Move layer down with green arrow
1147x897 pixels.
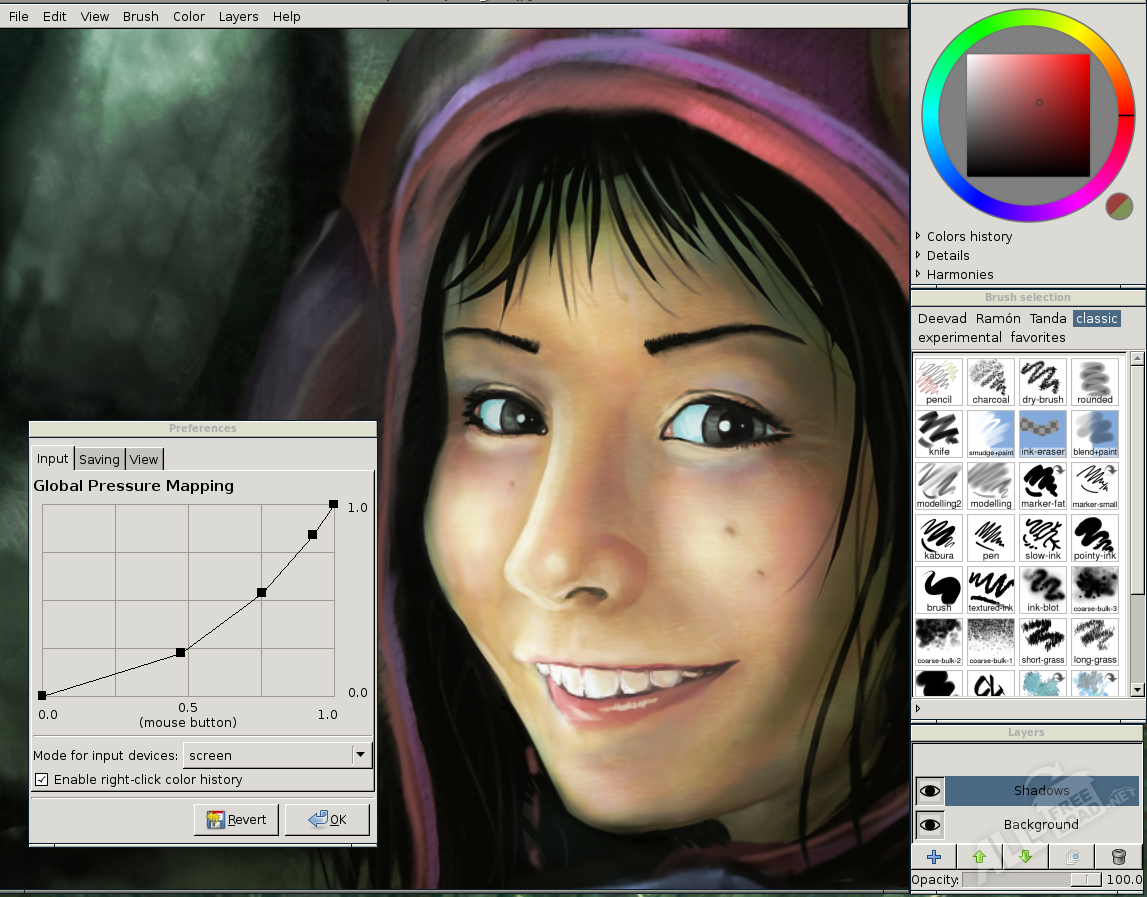pos(1025,856)
